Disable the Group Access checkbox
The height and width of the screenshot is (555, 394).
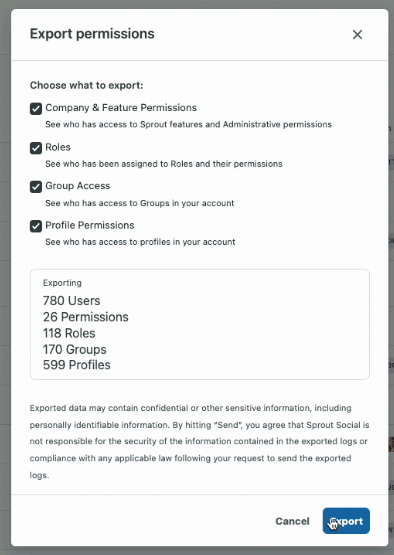(36, 187)
